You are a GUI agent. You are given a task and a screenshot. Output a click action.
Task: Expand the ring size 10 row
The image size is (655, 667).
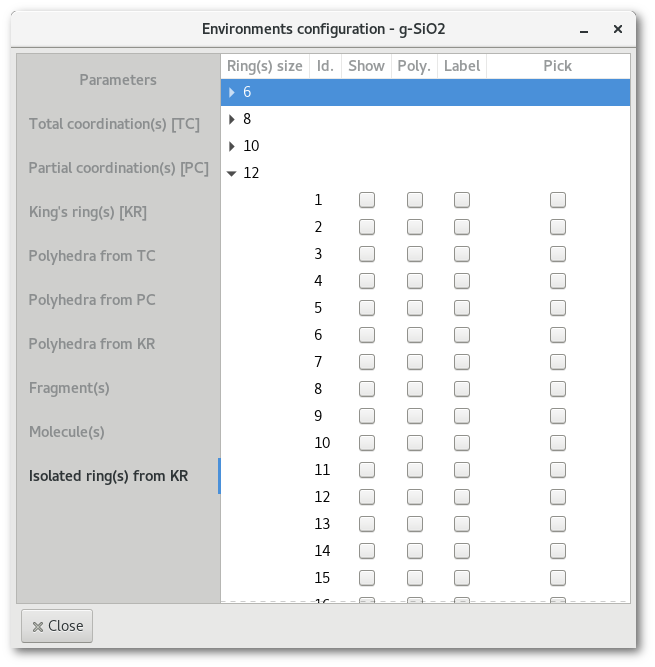[x=232, y=146]
